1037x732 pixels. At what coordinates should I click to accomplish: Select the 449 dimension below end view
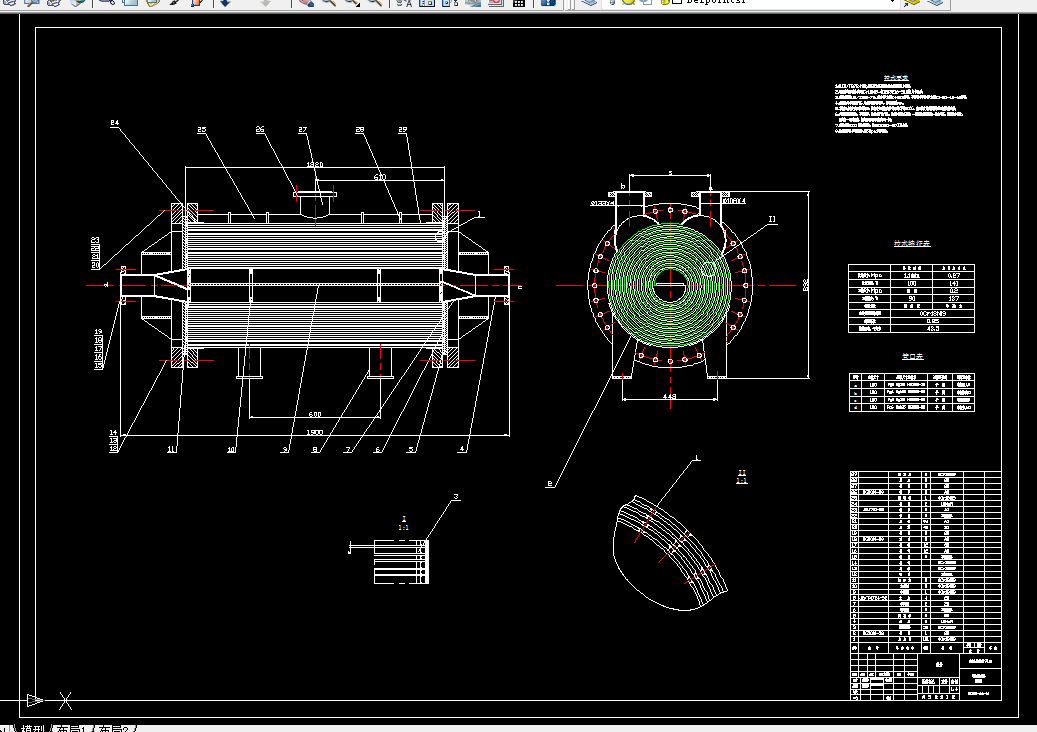pos(669,397)
